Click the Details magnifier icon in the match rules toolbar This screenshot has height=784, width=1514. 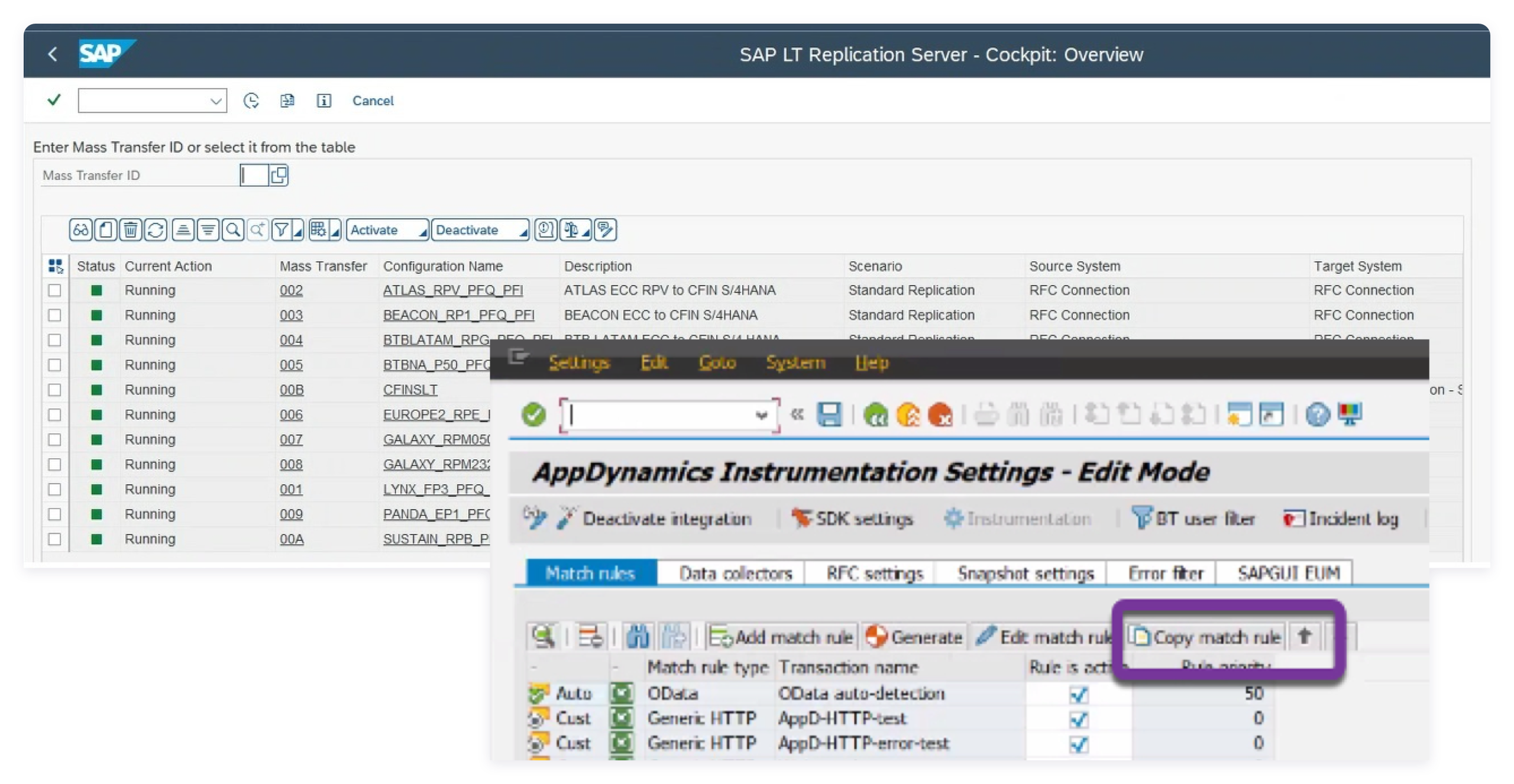pyautogui.click(x=542, y=636)
